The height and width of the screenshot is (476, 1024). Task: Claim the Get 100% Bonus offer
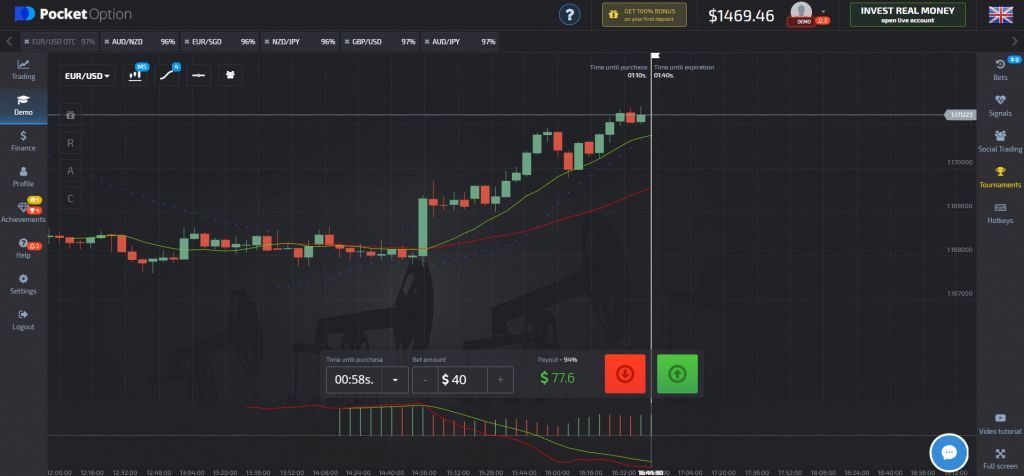click(x=644, y=14)
